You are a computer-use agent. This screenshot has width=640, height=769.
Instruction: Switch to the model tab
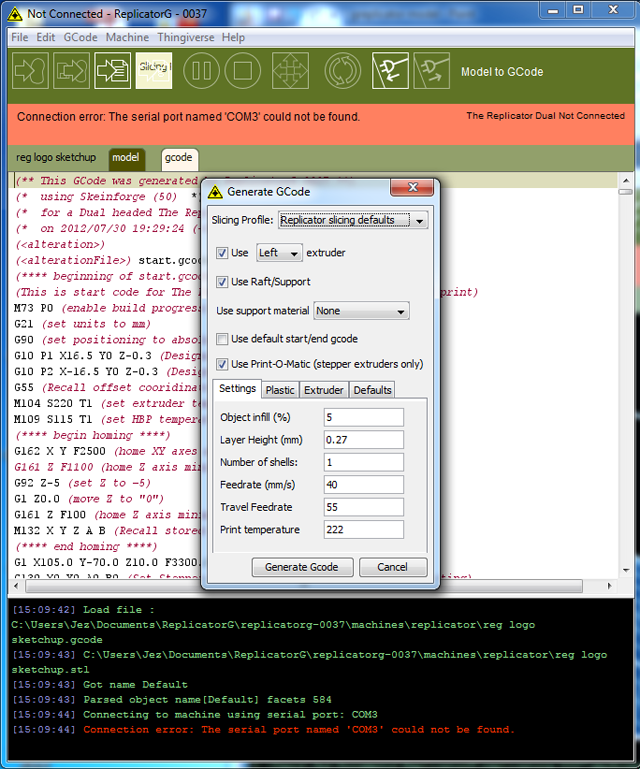coord(126,158)
